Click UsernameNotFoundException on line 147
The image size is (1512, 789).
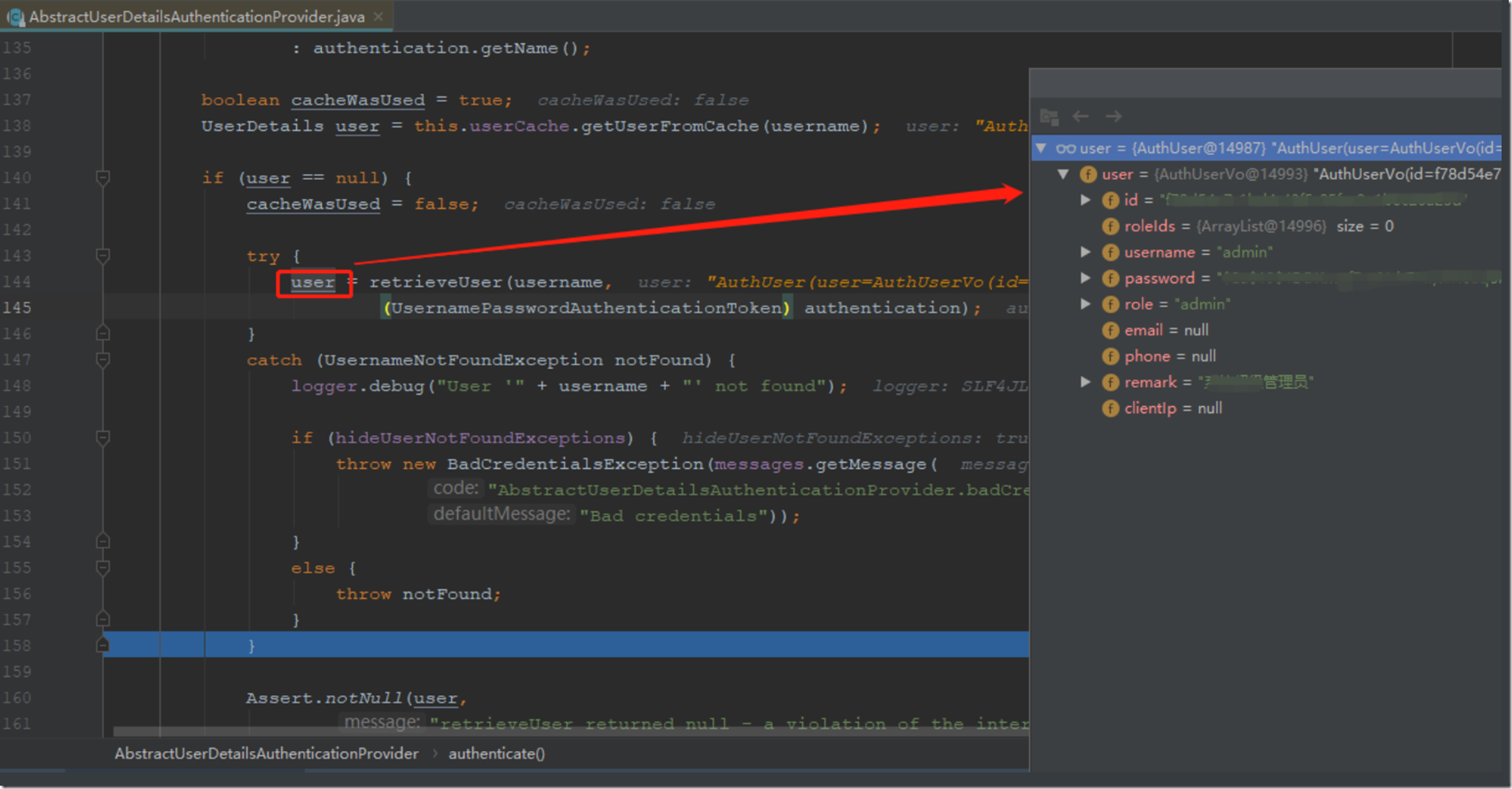pos(463,360)
